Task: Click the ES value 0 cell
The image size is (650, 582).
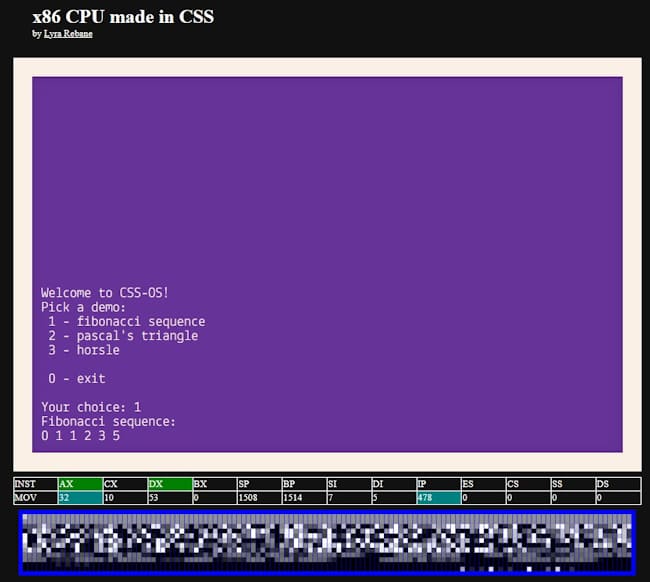Action: coord(483,497)
